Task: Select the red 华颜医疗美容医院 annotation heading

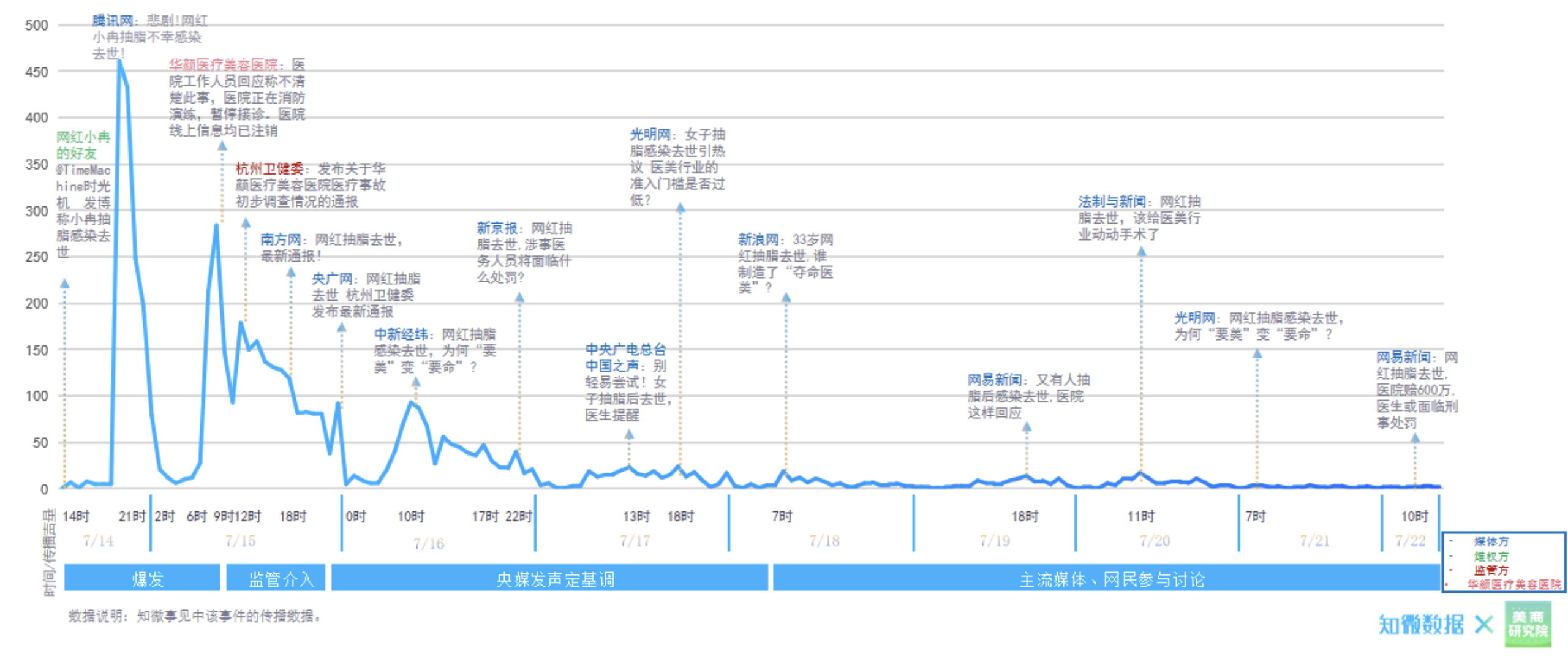Action: (223, 64)
